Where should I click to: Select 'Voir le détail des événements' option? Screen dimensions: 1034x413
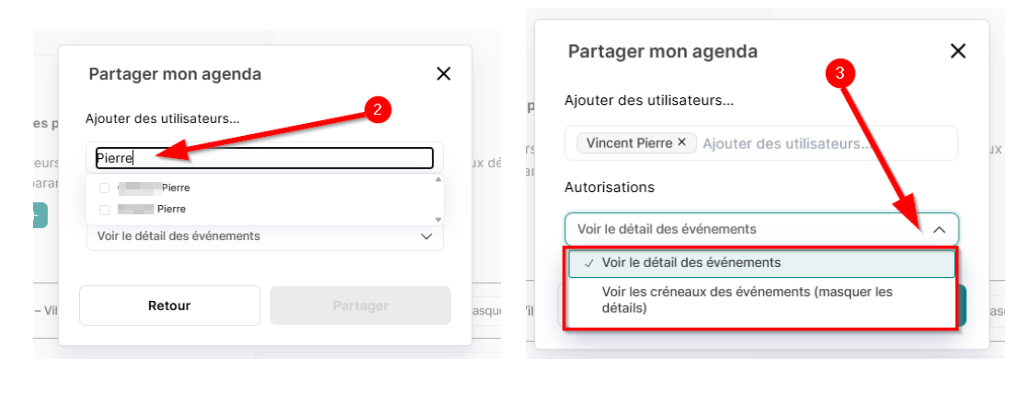click(x=762, y=263)
